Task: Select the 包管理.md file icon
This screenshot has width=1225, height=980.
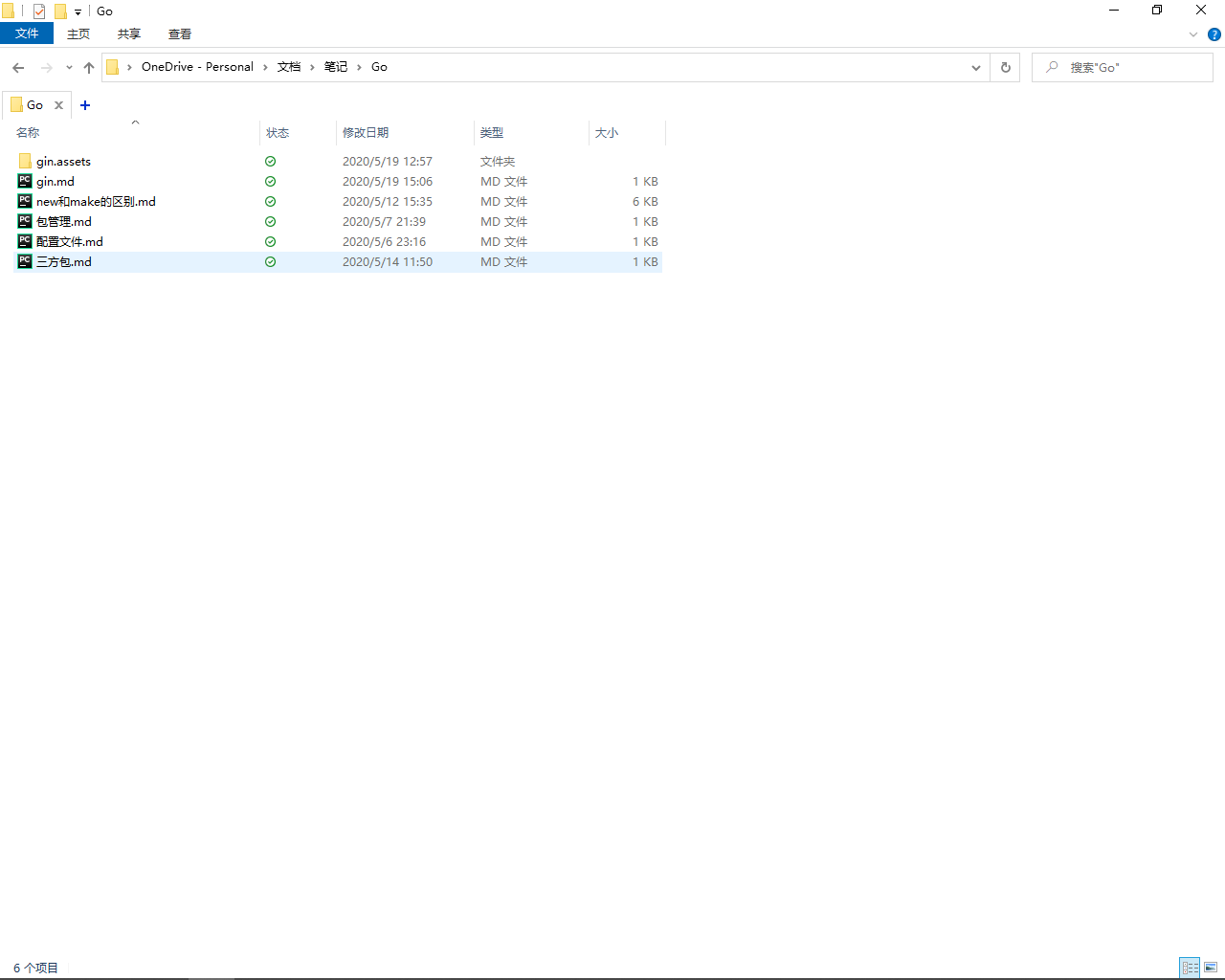Action: point(25,221)
